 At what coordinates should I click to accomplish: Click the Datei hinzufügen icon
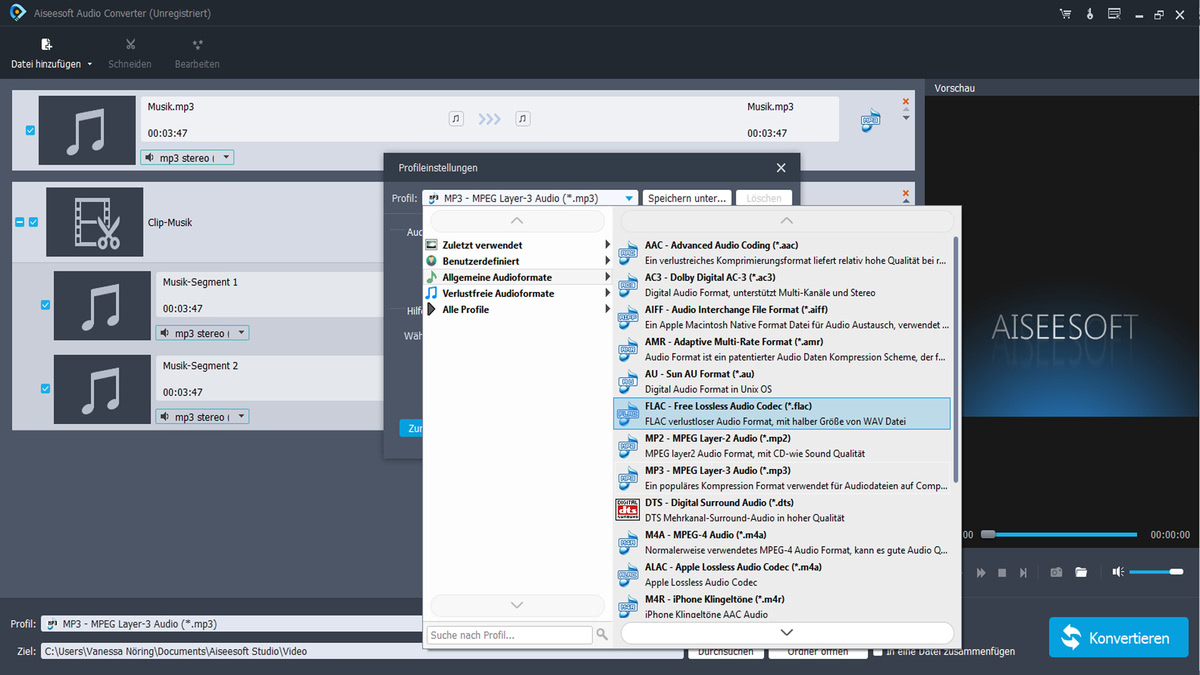pos(46,44)
